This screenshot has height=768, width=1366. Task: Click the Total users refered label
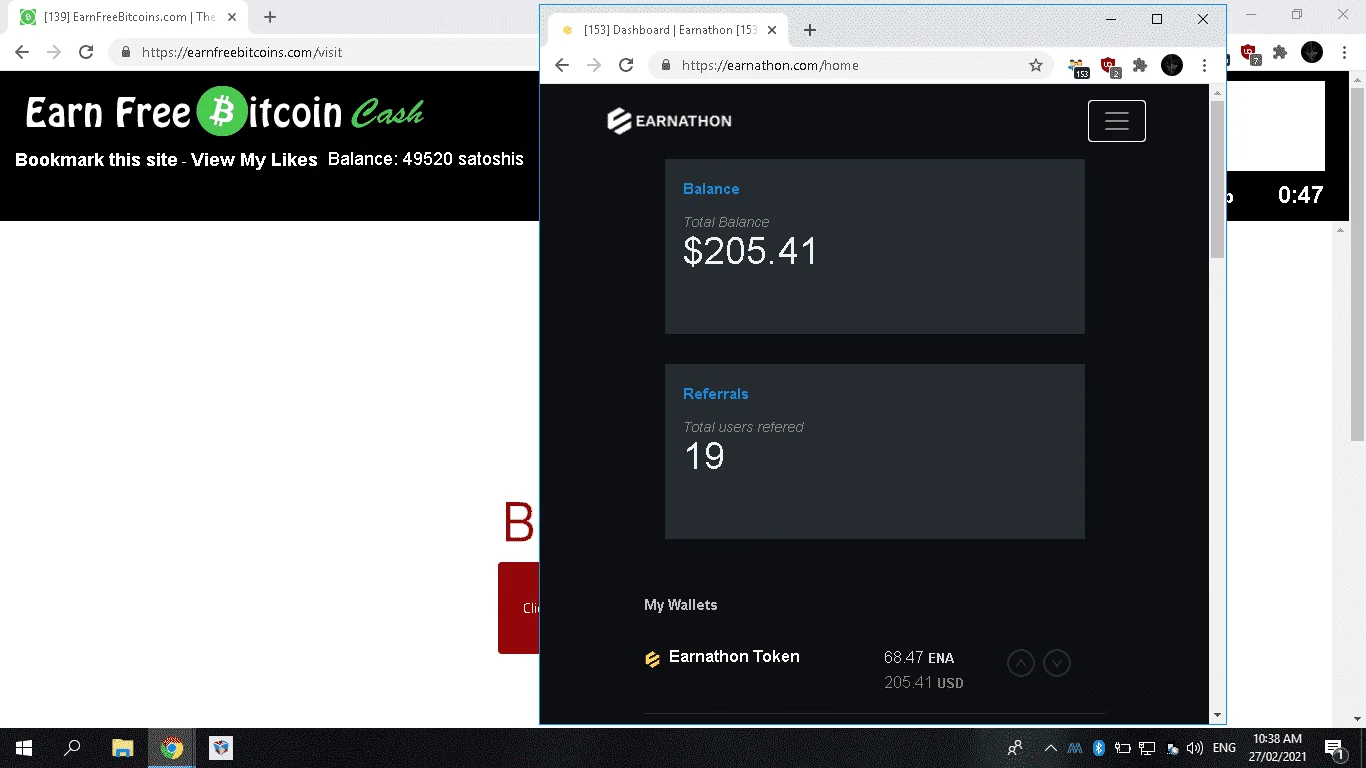pos(743,427)
